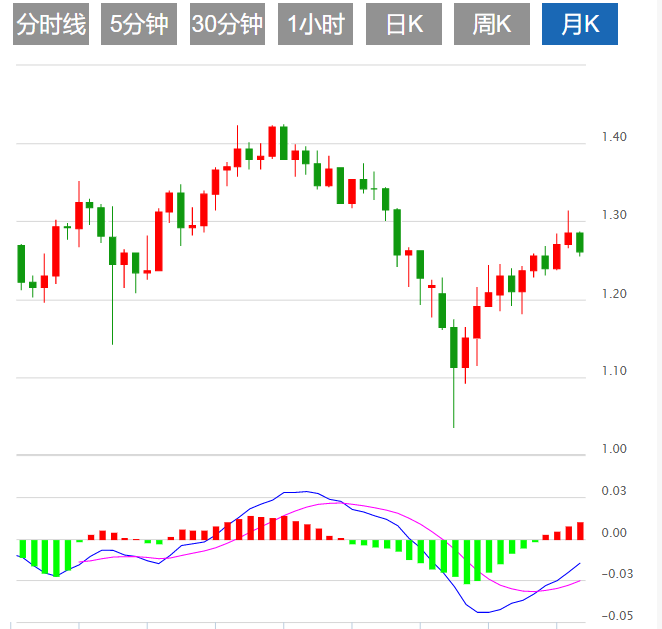Show the 日K daily chart

click(x=404, y=25)
